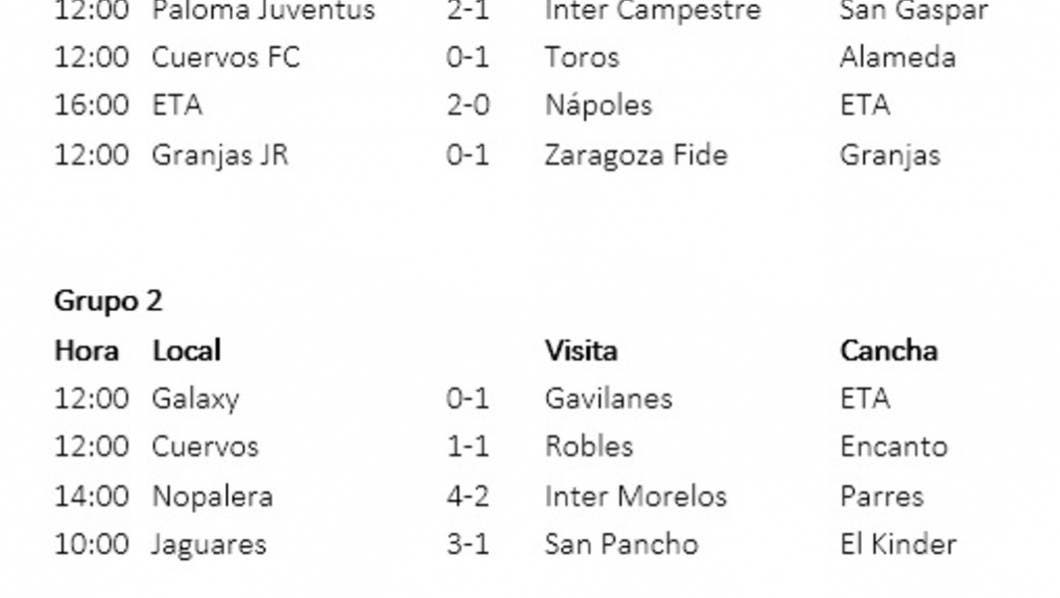Viewport: 1060px width, 598px height.
Task: Select the El Kinder venue
Action: [x=898, y=545]
